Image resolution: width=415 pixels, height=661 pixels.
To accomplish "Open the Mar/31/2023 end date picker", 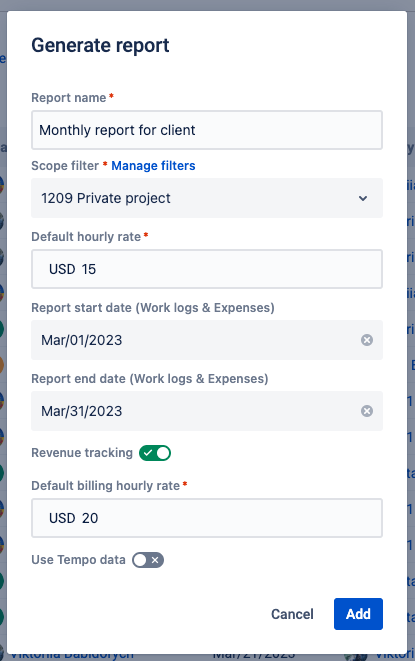I will tap(194, 411).
